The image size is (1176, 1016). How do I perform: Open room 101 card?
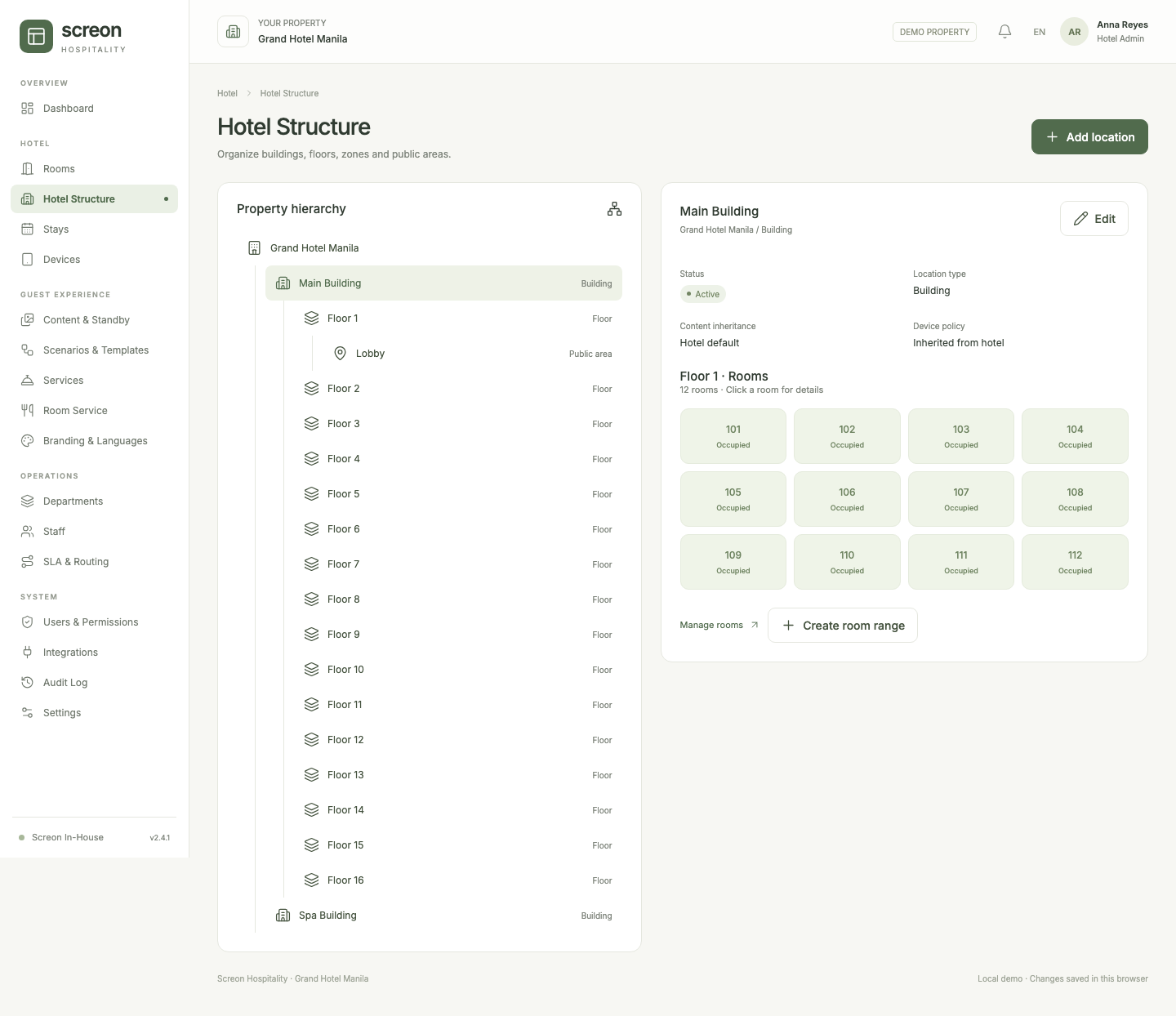(733, 436)
